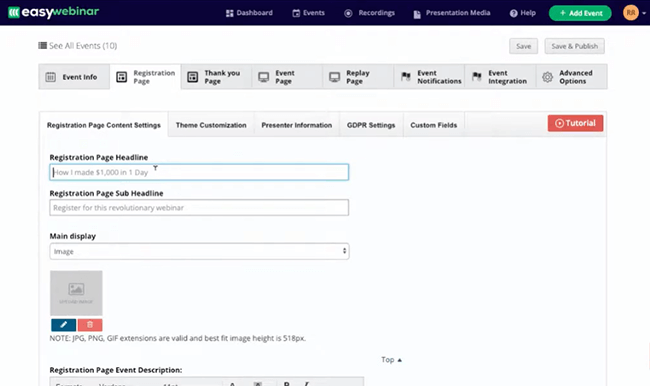Open Presenter Information subtab
650x386 pixels.
coord(296,125)
